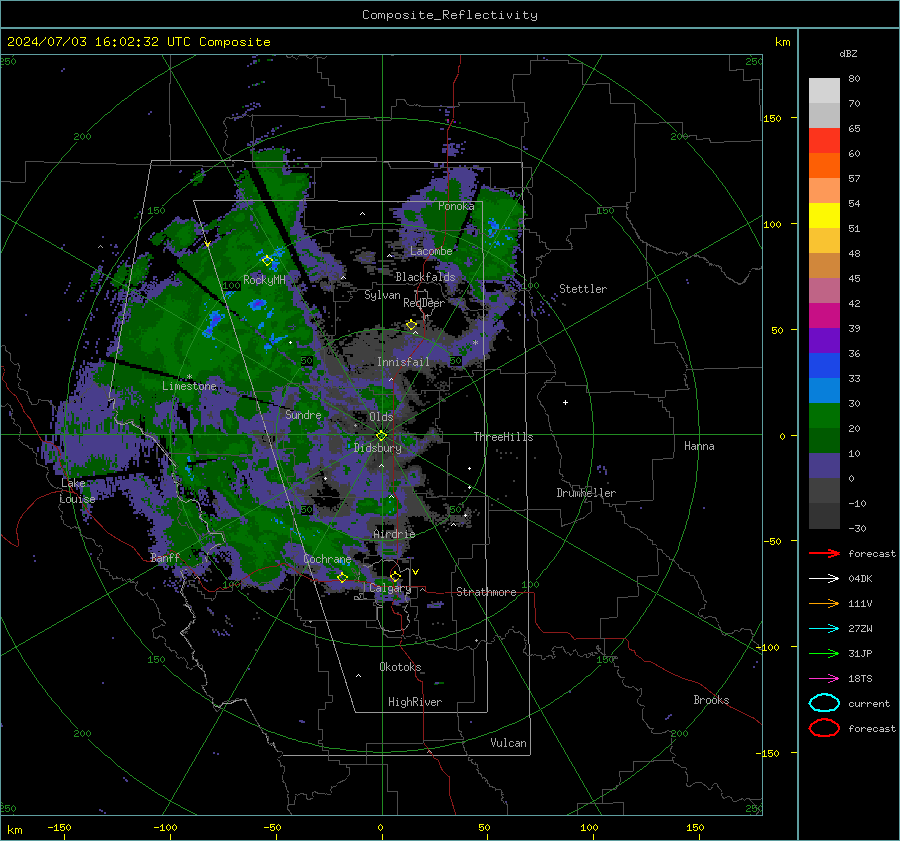
Task: Click the green 31JP arrow icon
Action: (824, 653)
